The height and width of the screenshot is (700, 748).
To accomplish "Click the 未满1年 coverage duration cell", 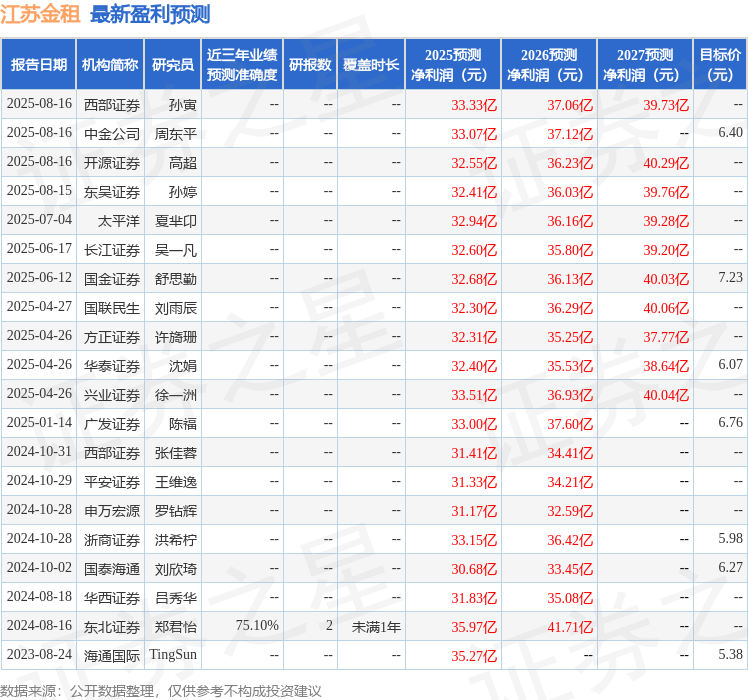I will point(376,626).
